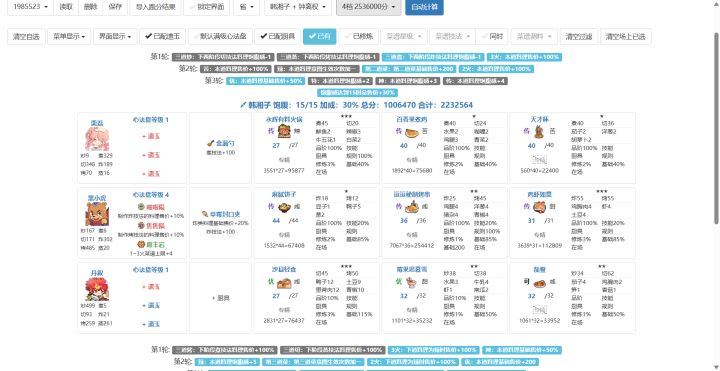Open the 韩湘子 + 钟离权 dropdown
The height and width of the screenshot is (371, 720).
pos(298,7)
